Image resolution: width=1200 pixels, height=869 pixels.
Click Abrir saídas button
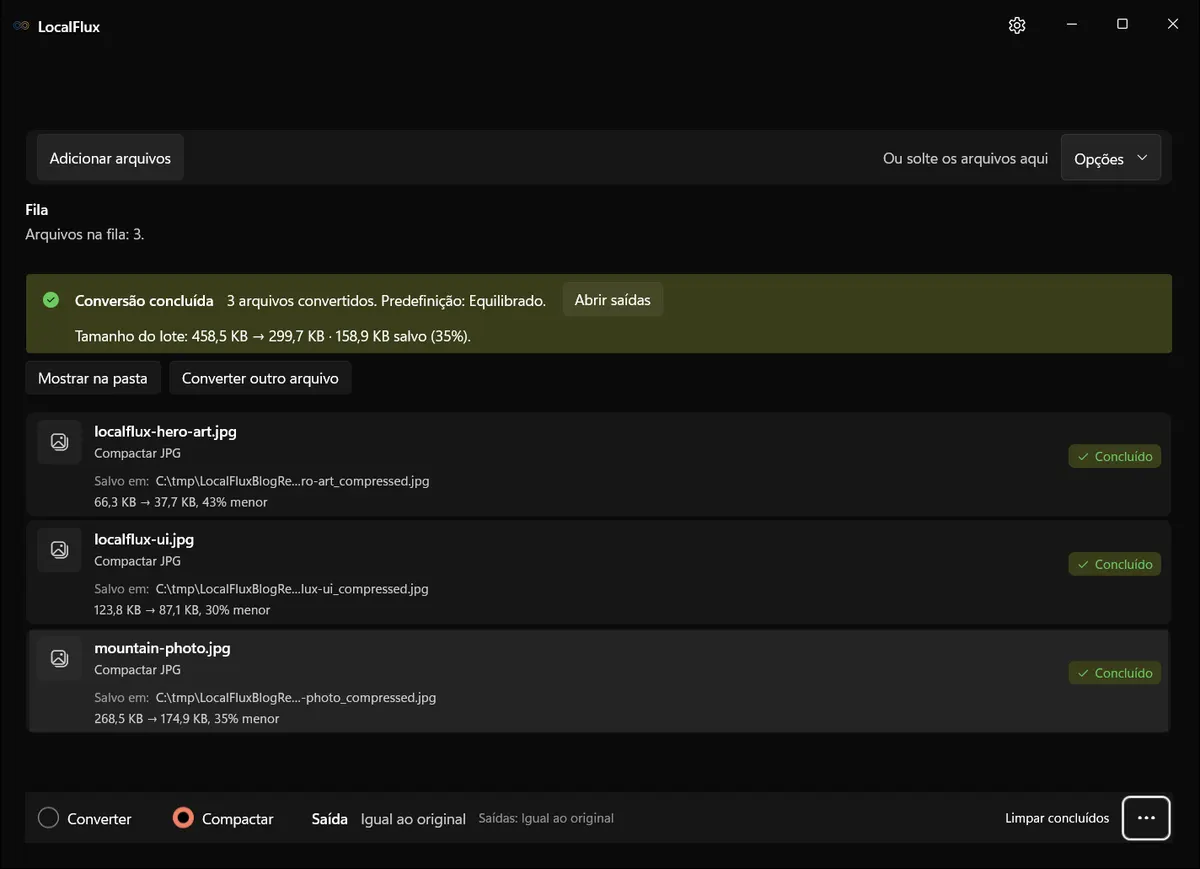point(613,300)
